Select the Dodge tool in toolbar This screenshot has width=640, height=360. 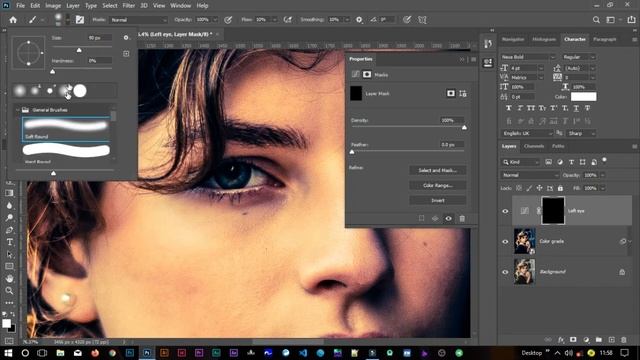(x=9, y=218)
